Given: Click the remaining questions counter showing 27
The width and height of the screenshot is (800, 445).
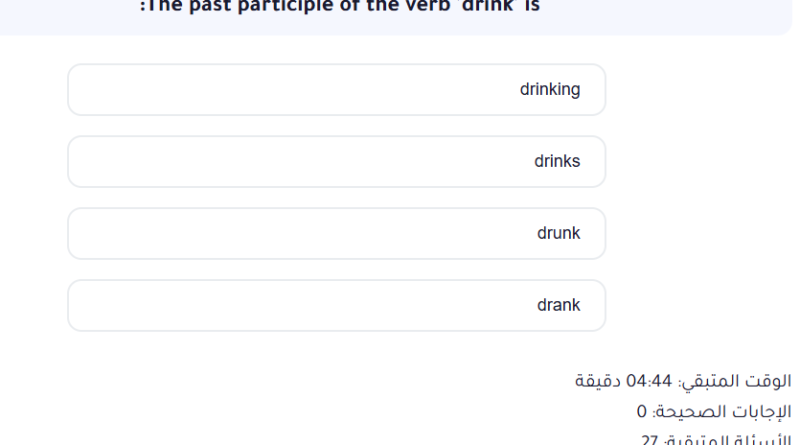Looking at the screenshot, I should pos(714,437).
